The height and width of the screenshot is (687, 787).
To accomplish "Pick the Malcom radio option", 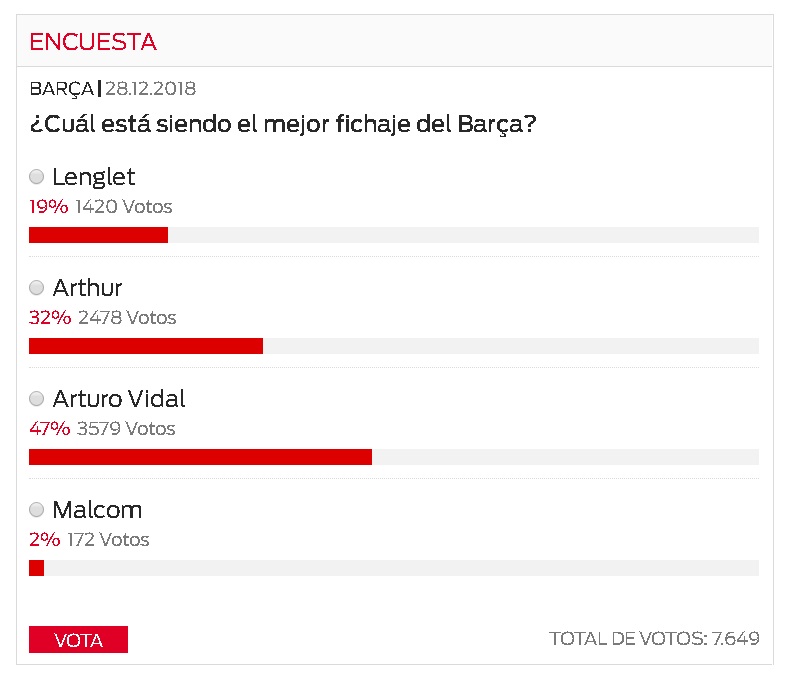I will tap(37, 510).
